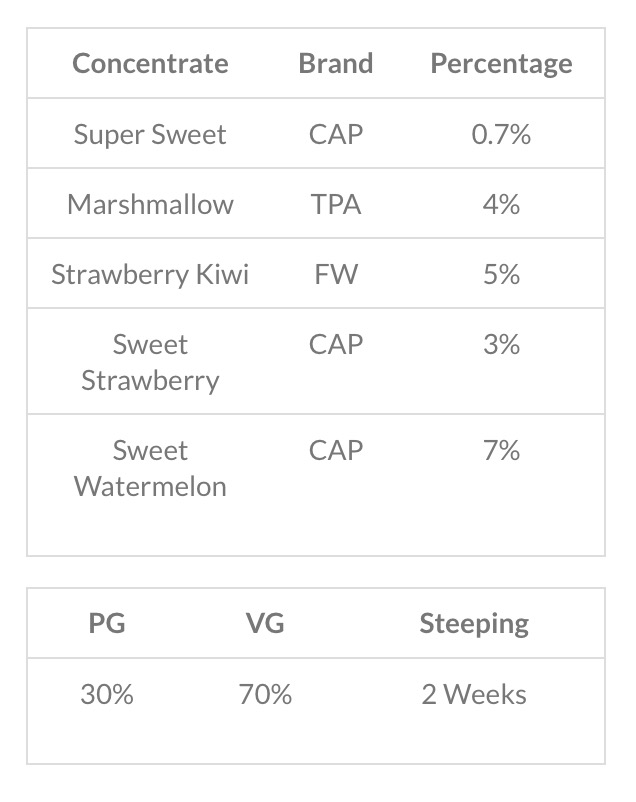Click the 7% percentage value

(501, 451)
